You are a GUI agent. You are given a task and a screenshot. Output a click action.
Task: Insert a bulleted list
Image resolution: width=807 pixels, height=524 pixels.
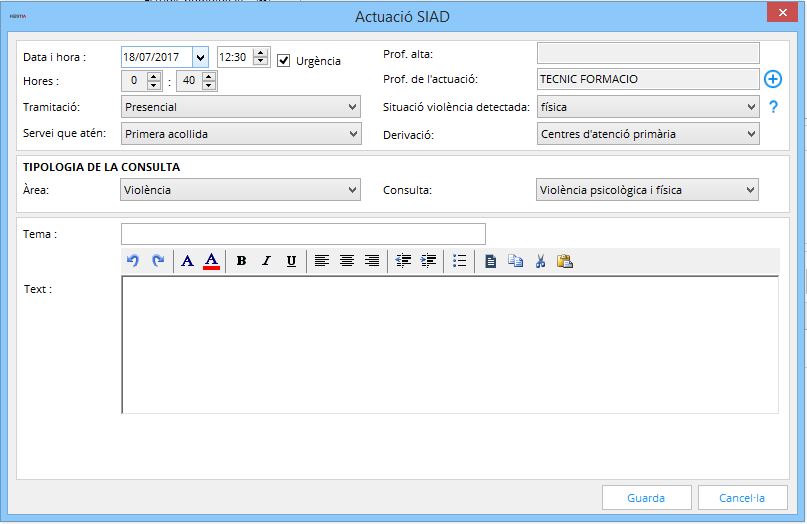point(459,261)
